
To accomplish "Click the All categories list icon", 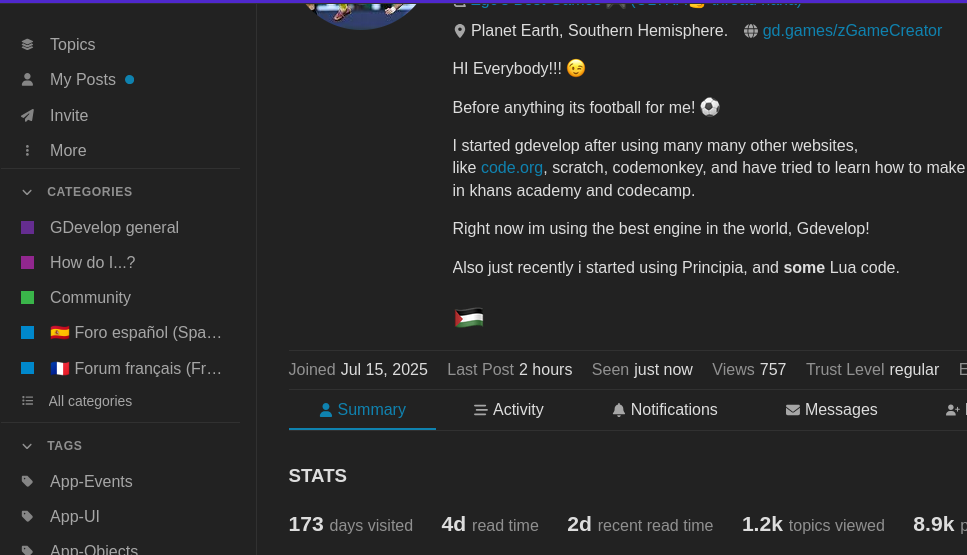I will tap(27, 401).
